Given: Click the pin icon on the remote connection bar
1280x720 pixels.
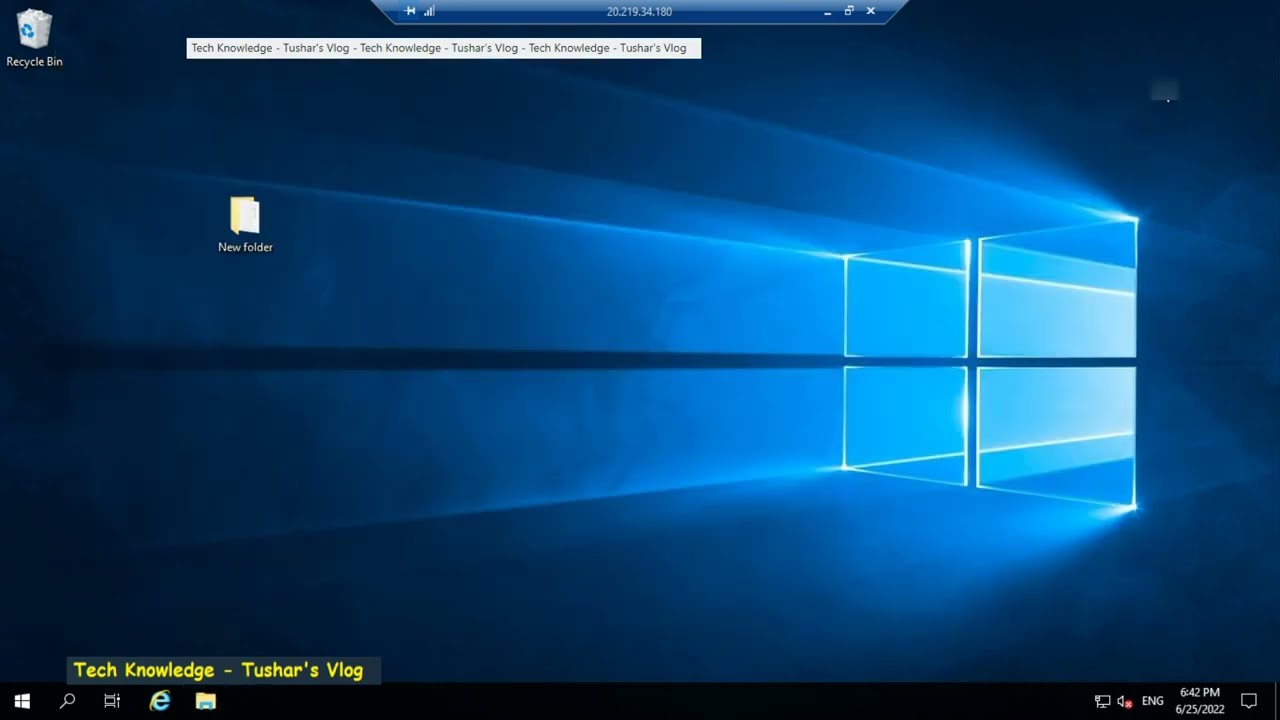Looking at the screenshot, I should [410, 11].
